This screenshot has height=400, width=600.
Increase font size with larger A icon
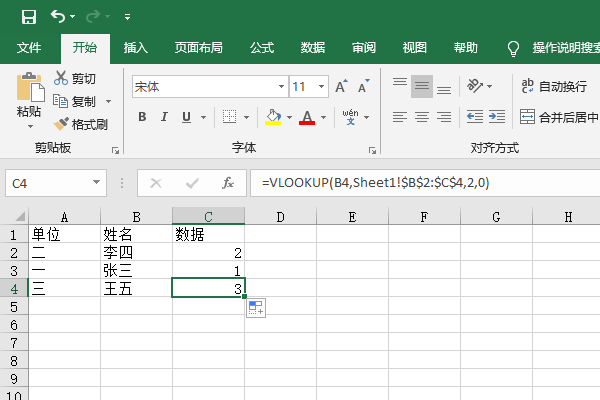pos(342,86)
